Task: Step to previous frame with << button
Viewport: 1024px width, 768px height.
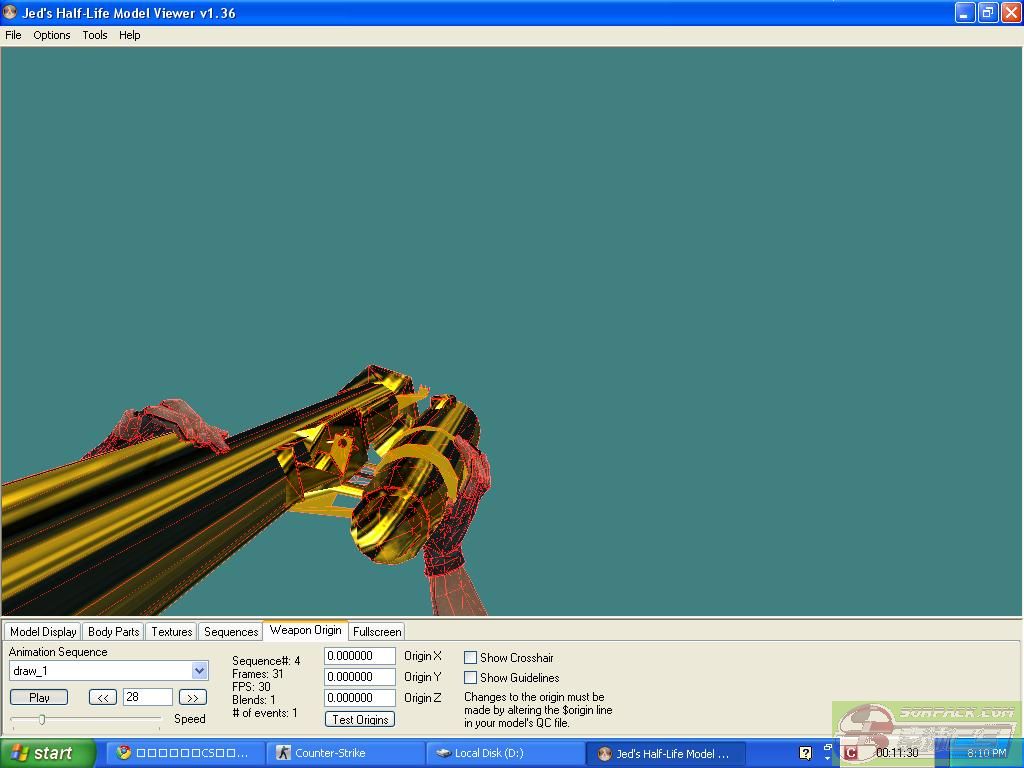Action: [103, 698]
